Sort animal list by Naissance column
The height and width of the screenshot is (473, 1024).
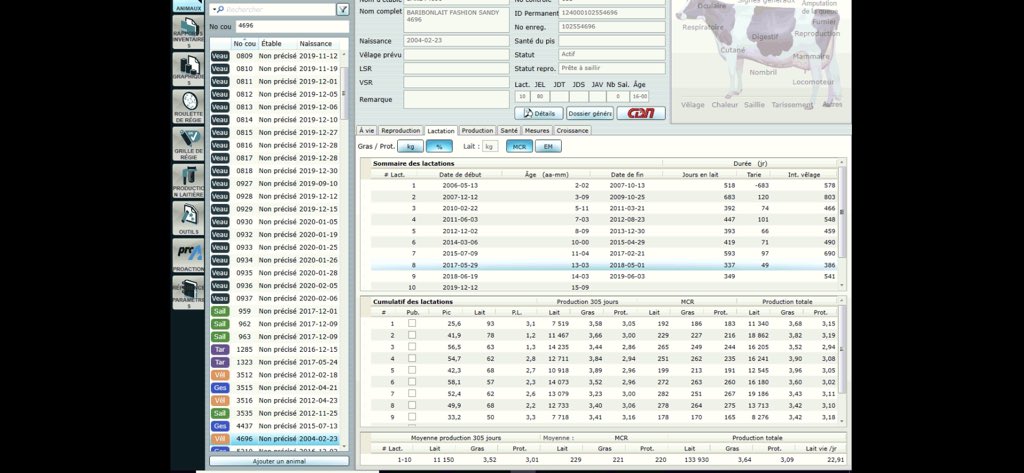pyautogui.click(x=318, y=44)
